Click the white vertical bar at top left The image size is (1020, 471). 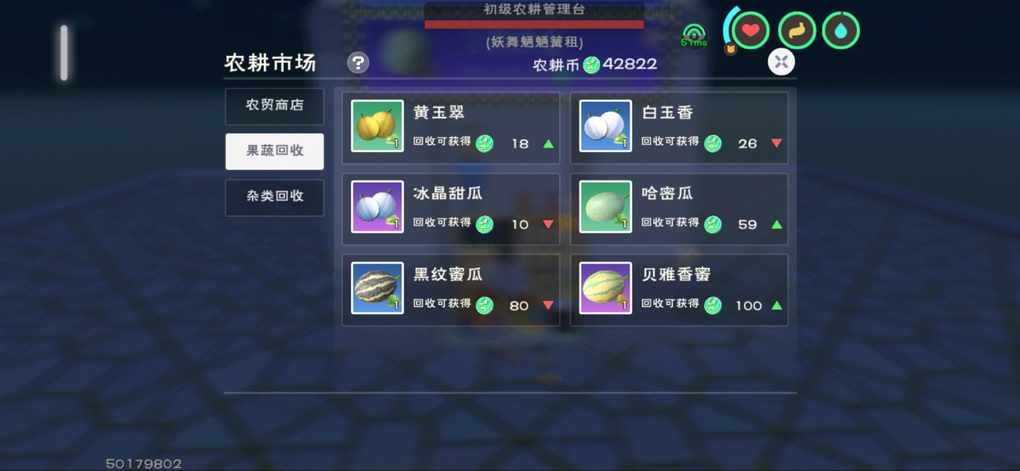(x=64, y=53)
